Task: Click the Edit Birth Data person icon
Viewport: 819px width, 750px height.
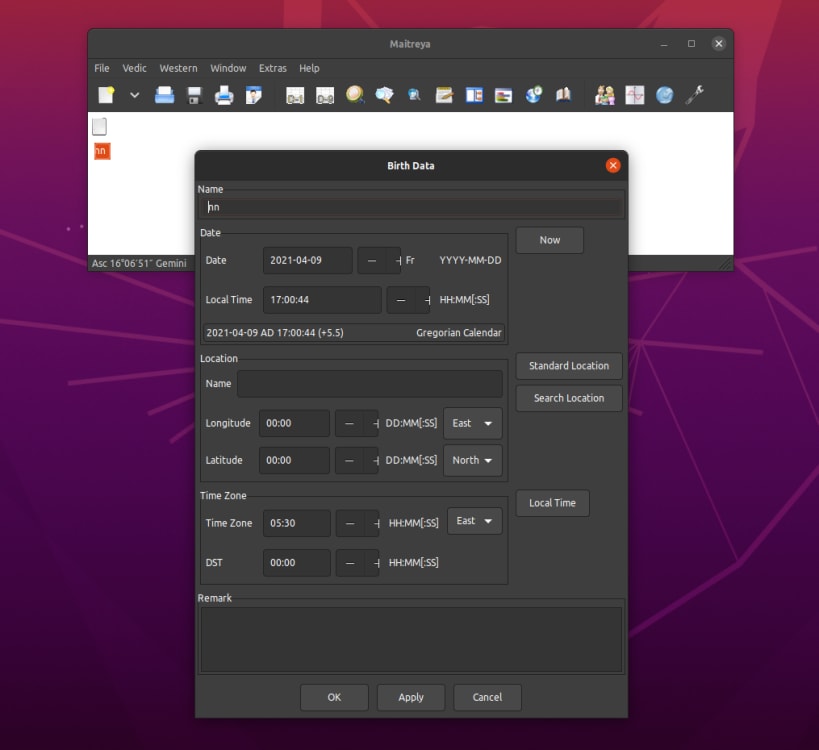Action: coord(254,95)
